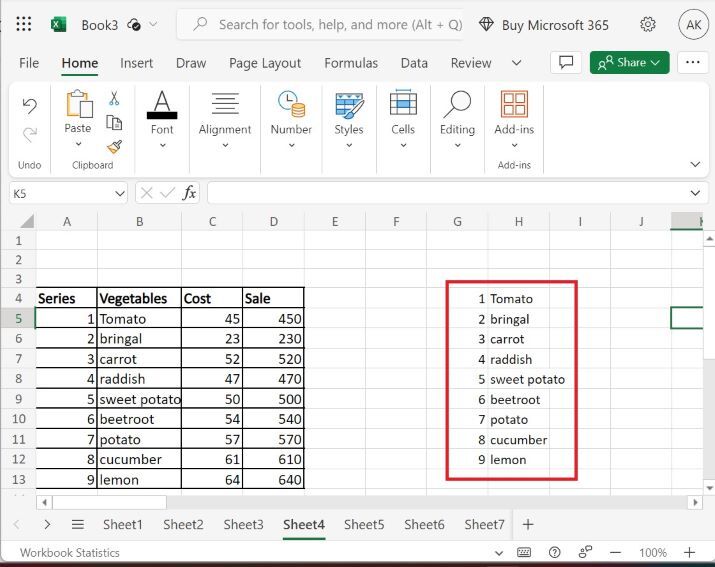Viewport: 715px width, 567px height.
Task: Click the next sheets arrow
Action: 47,525
